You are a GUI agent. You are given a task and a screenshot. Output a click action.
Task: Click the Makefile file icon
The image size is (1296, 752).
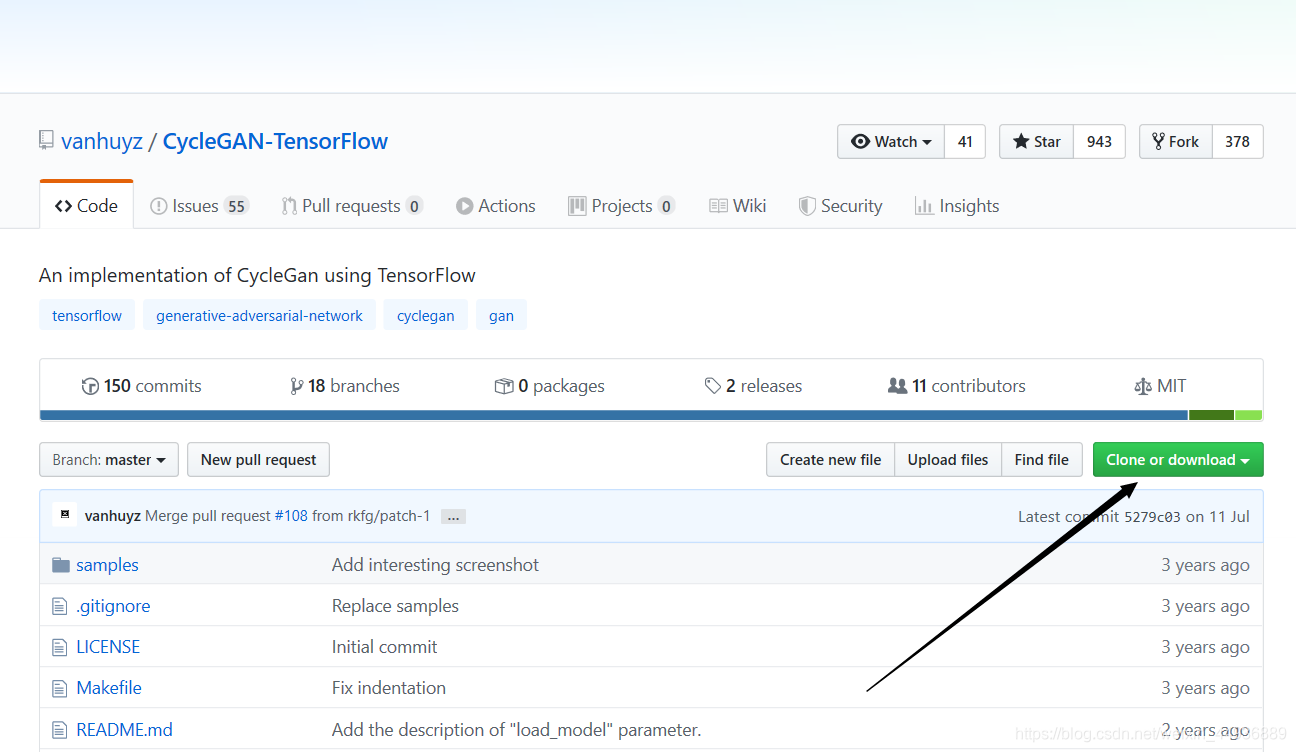coord(60,688)
